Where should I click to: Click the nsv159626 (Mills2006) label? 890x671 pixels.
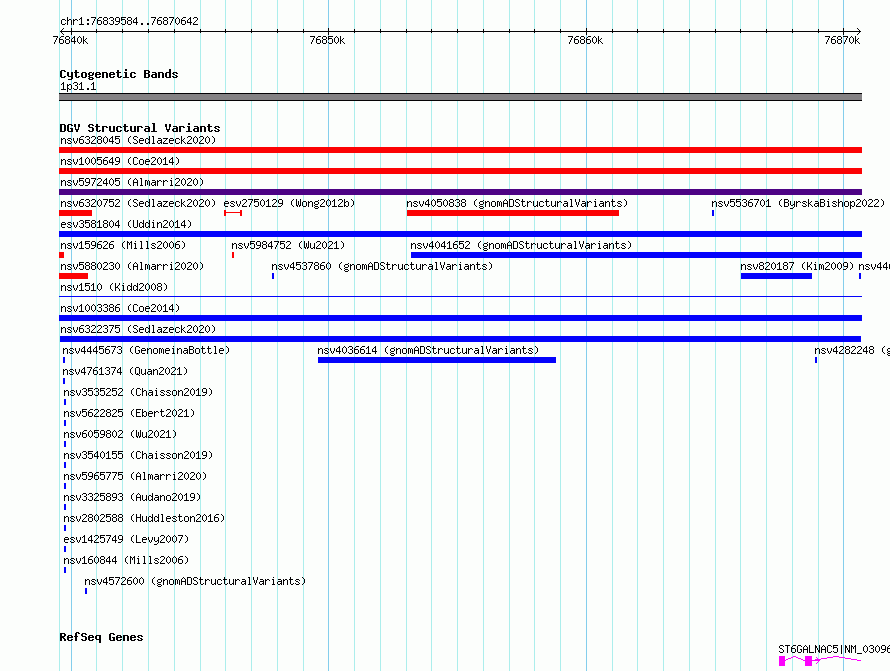[x=123, y=245]
